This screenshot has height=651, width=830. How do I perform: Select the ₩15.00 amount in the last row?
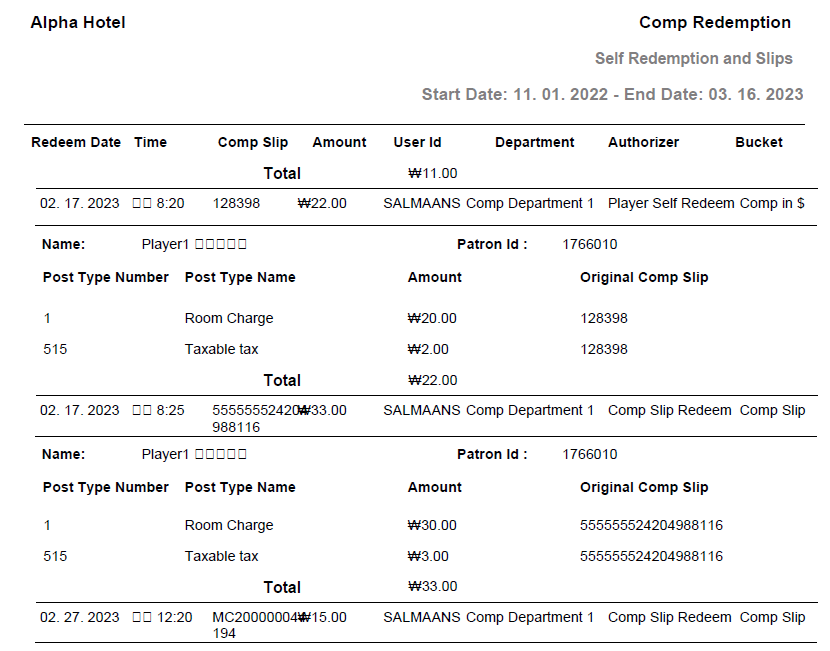pos(324,617)
